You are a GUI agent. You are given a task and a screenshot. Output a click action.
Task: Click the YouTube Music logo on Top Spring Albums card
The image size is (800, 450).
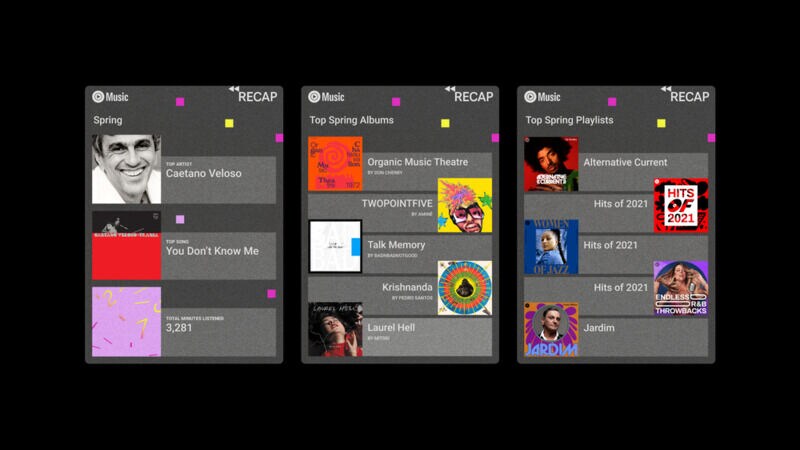coord(327,96)
